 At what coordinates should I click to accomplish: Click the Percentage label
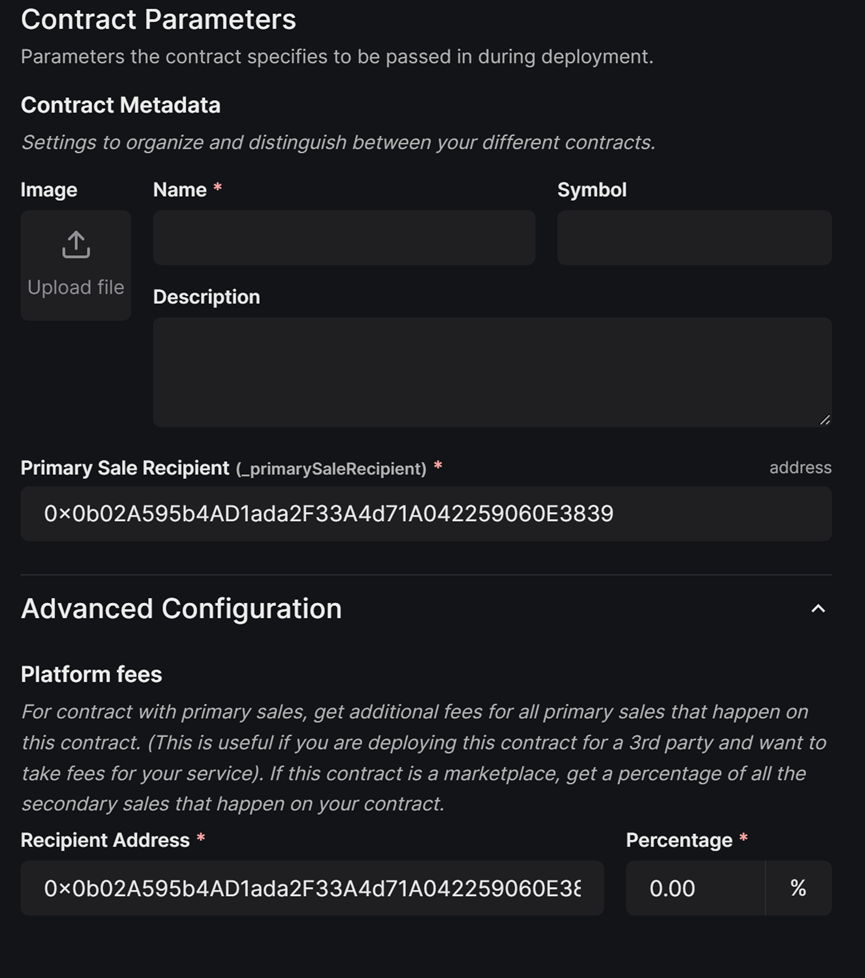(679, 840)
